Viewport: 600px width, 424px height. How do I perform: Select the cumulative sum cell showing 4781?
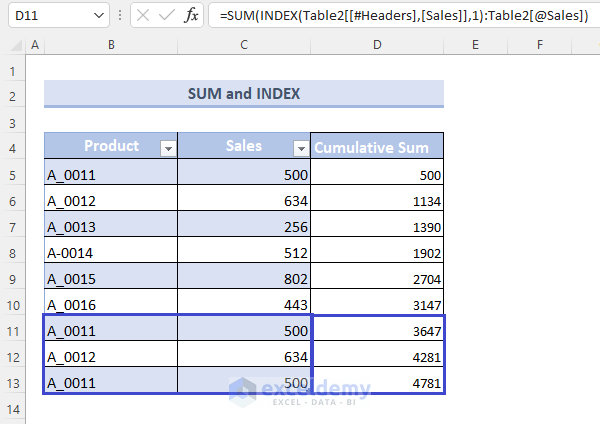[376, 383]
